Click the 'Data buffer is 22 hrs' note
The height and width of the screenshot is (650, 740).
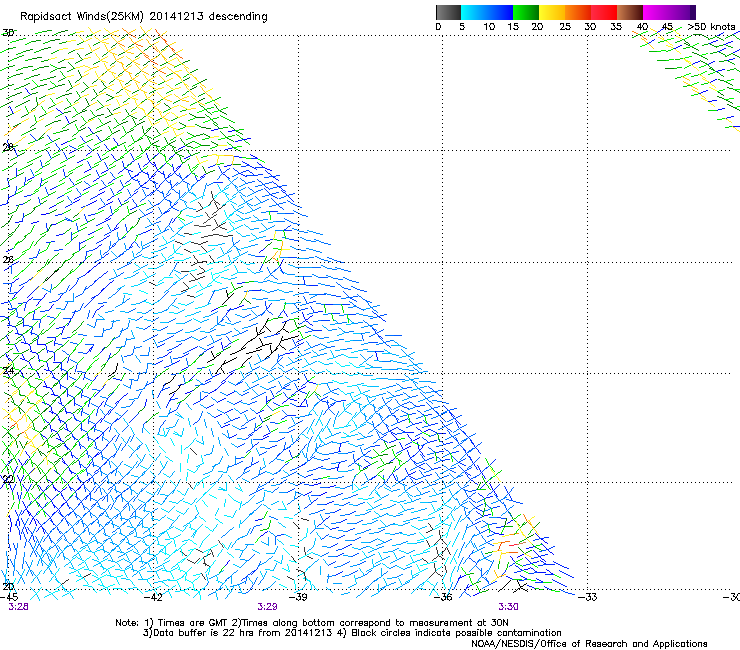pos(352,633)
